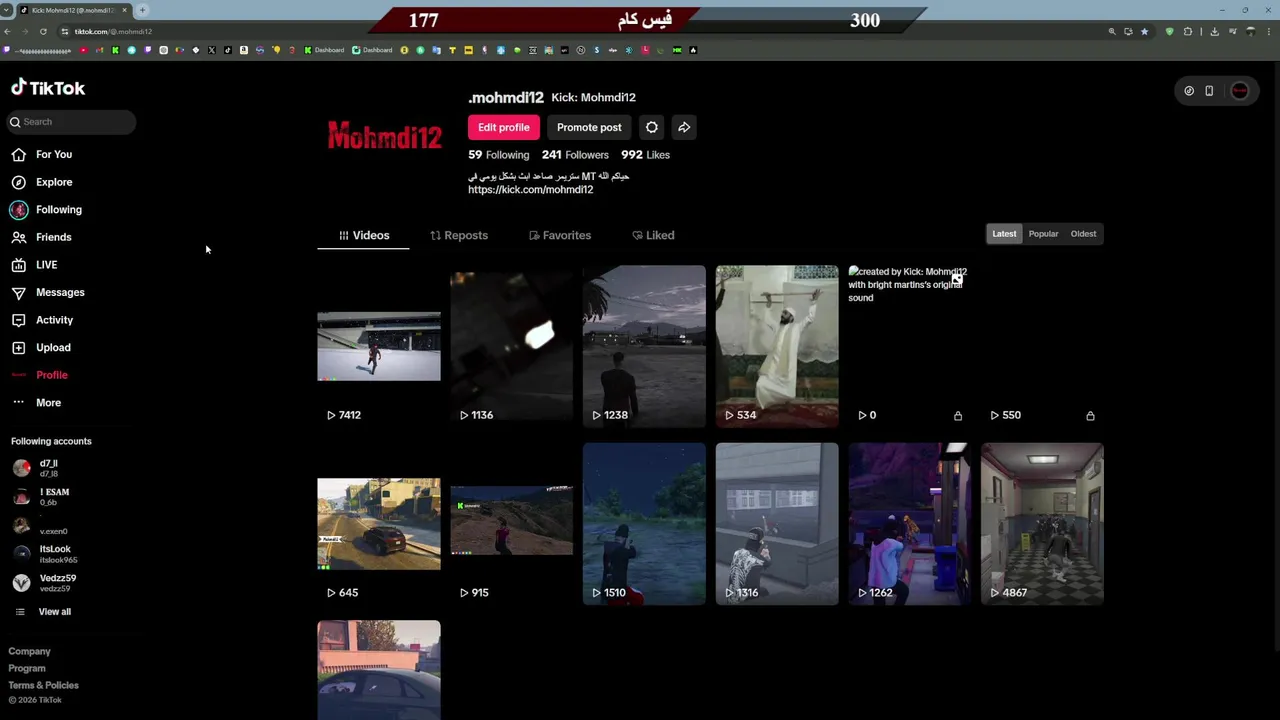1280x720 pixels.
Task: Open the private video with 550 views
Action: (x=1042, y=346)
